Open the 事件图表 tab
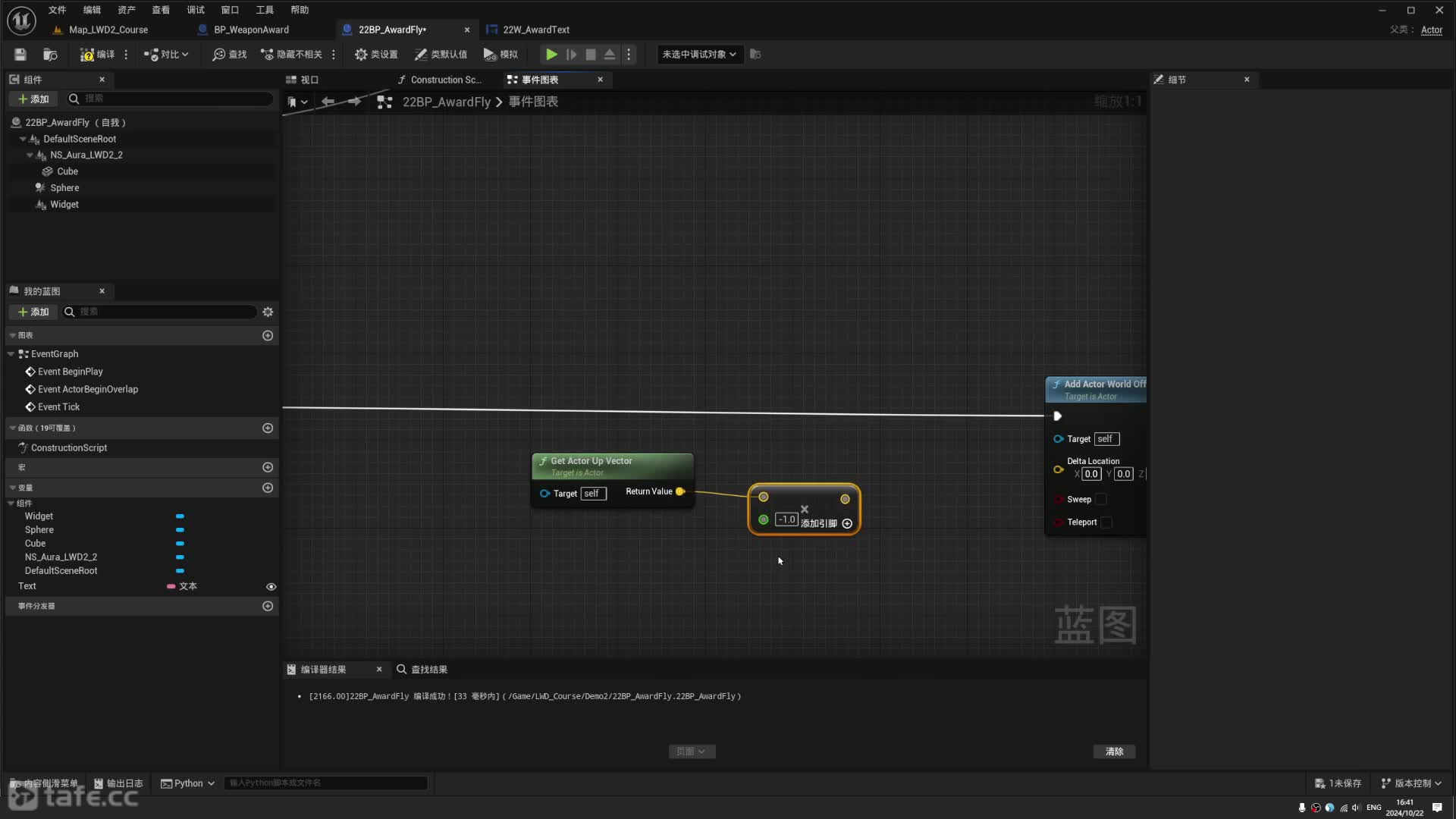The image size is (1456, 819). [x=540, y=79]
